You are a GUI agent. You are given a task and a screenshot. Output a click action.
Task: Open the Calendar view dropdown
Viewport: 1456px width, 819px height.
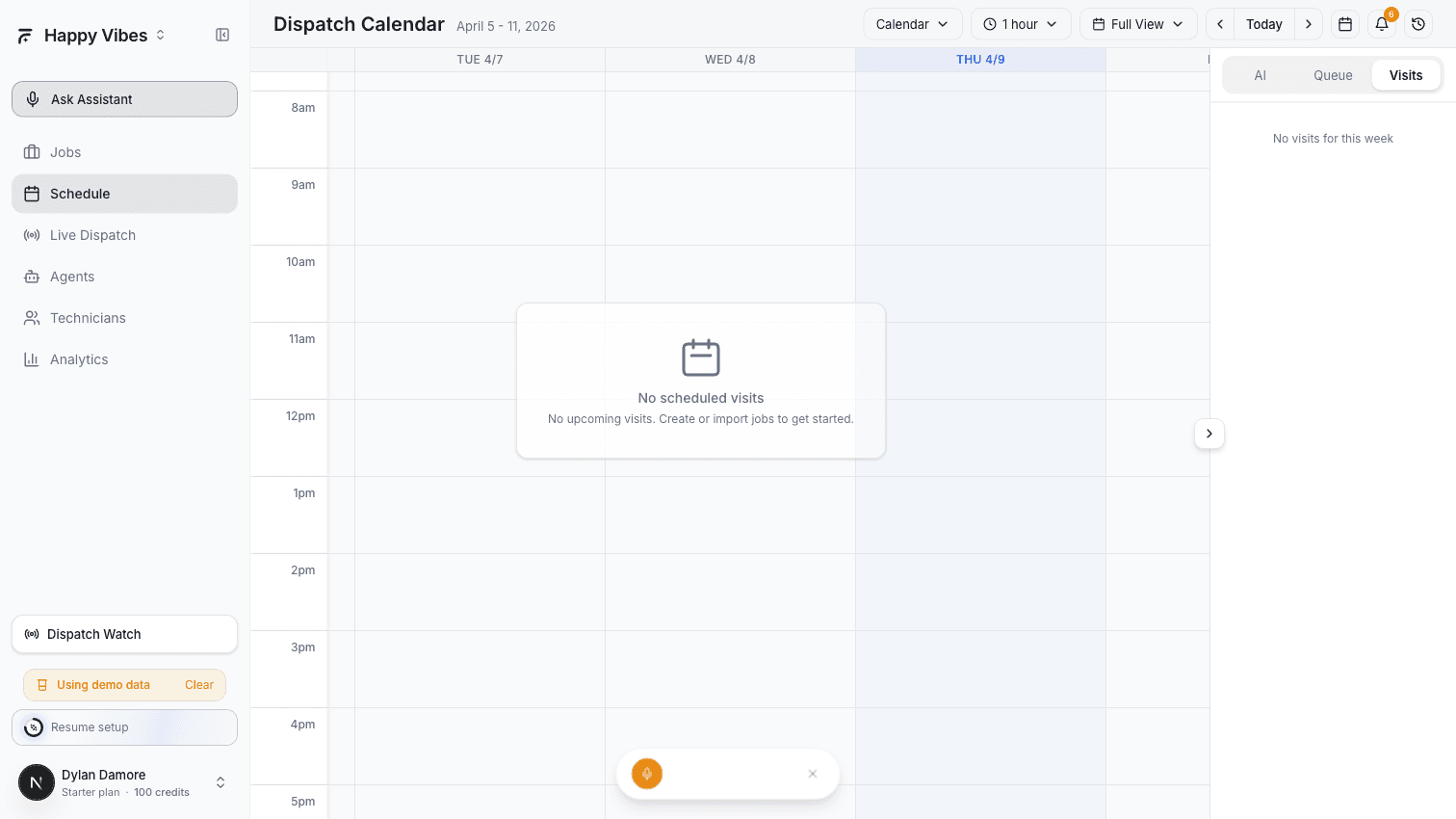point(912,23)
